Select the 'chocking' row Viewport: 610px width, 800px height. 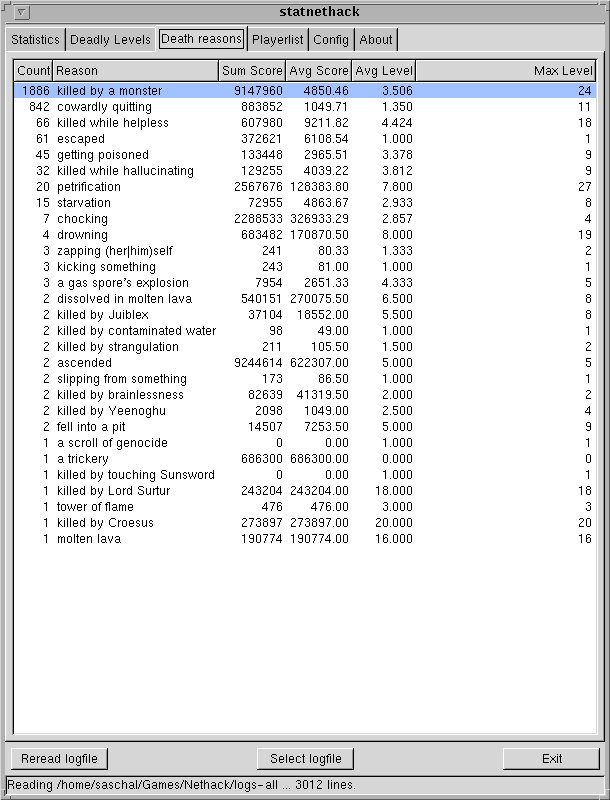pyautogui.click(x=305, y=219)
